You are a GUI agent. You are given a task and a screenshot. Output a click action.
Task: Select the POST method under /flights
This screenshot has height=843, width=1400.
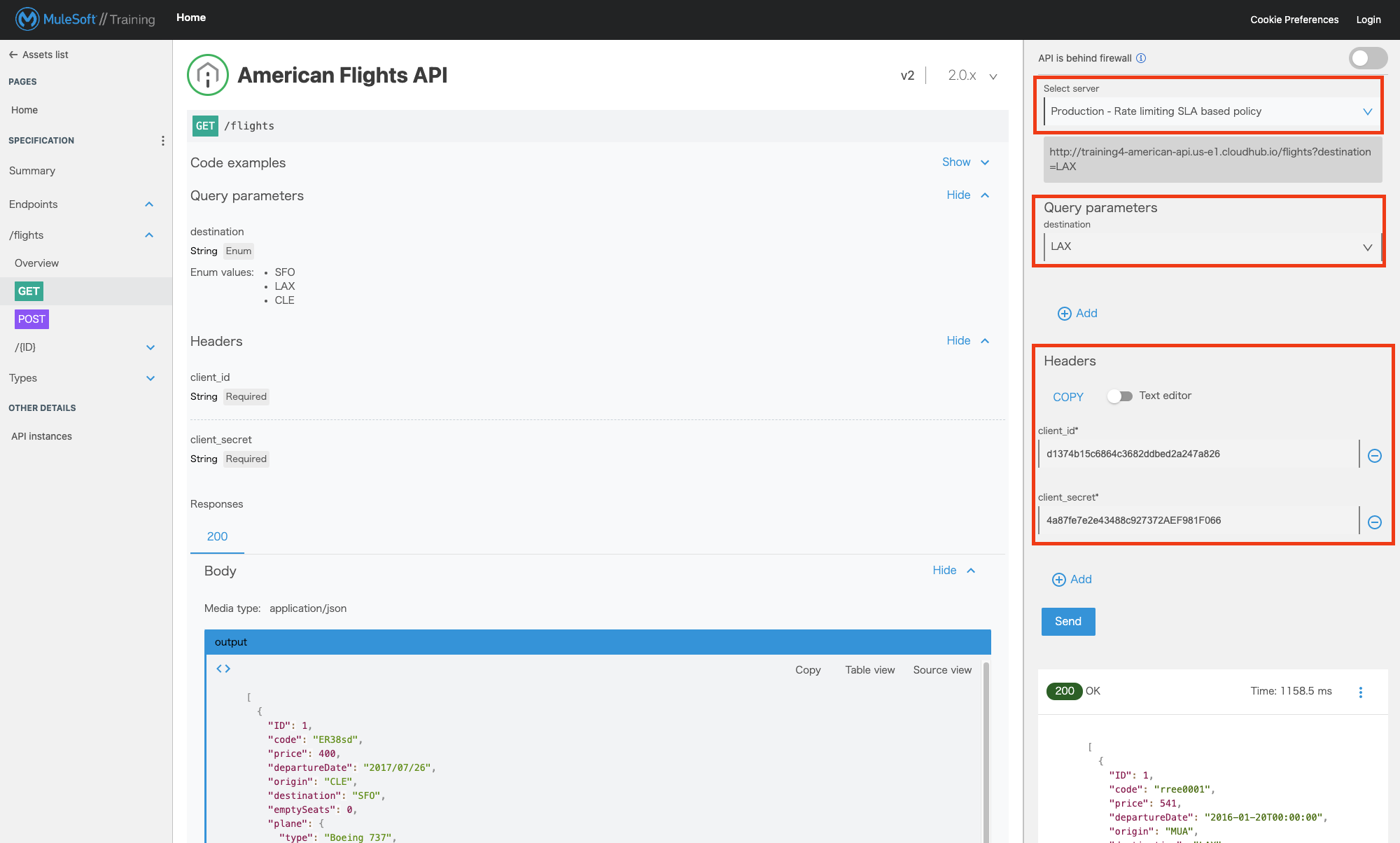tap(31, 319)
